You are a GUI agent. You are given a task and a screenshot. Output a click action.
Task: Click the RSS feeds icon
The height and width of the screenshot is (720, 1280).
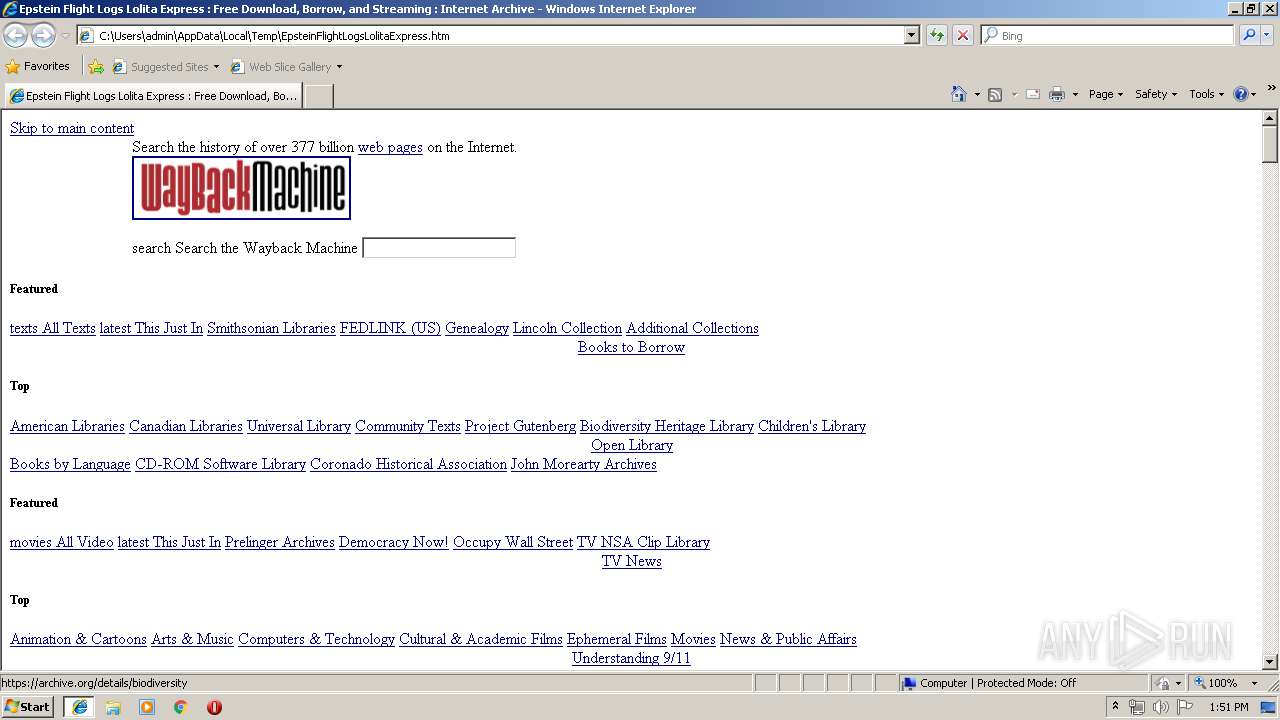[995, 94]
